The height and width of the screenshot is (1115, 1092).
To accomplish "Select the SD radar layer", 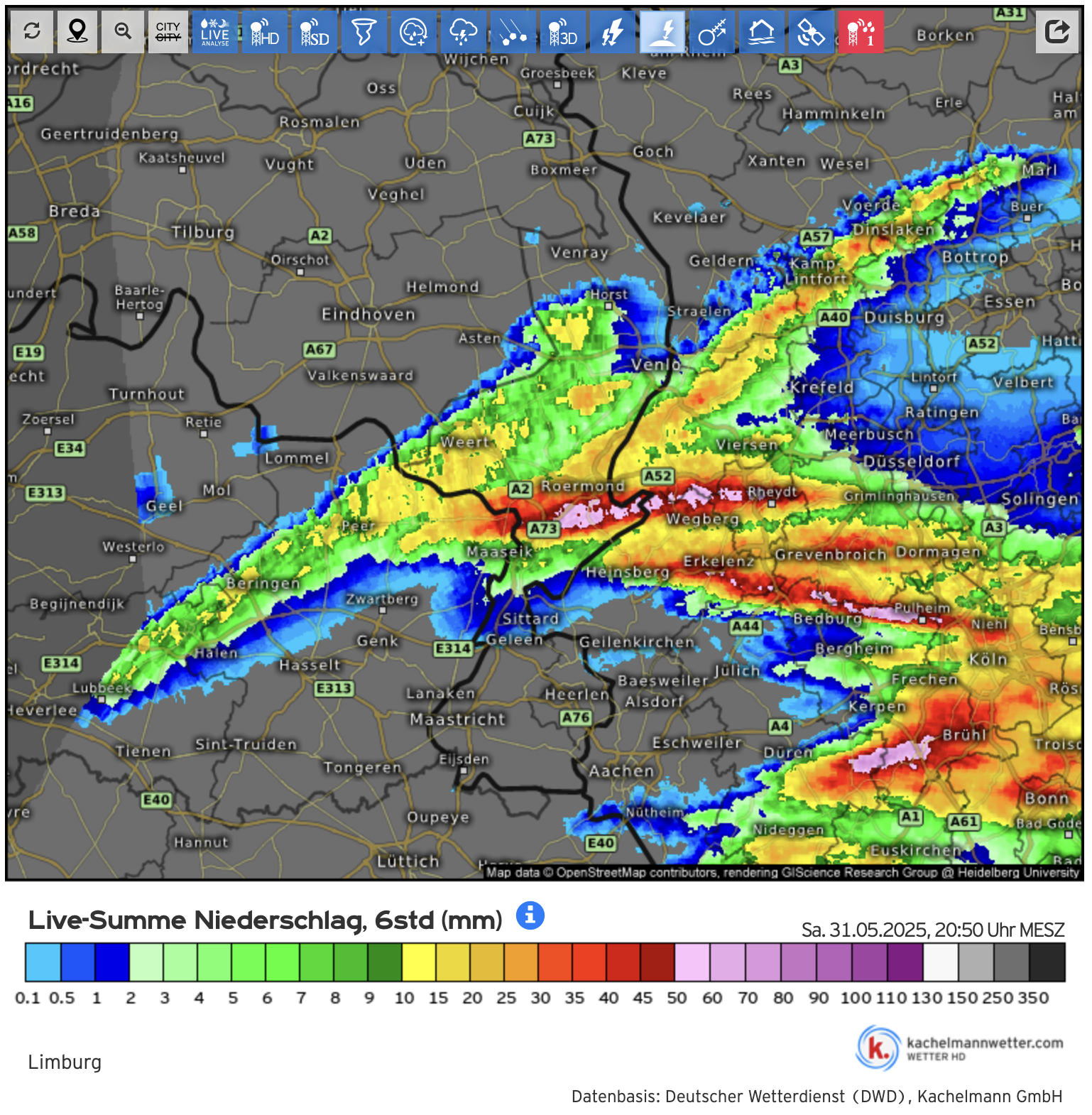I will click(315, 31).
